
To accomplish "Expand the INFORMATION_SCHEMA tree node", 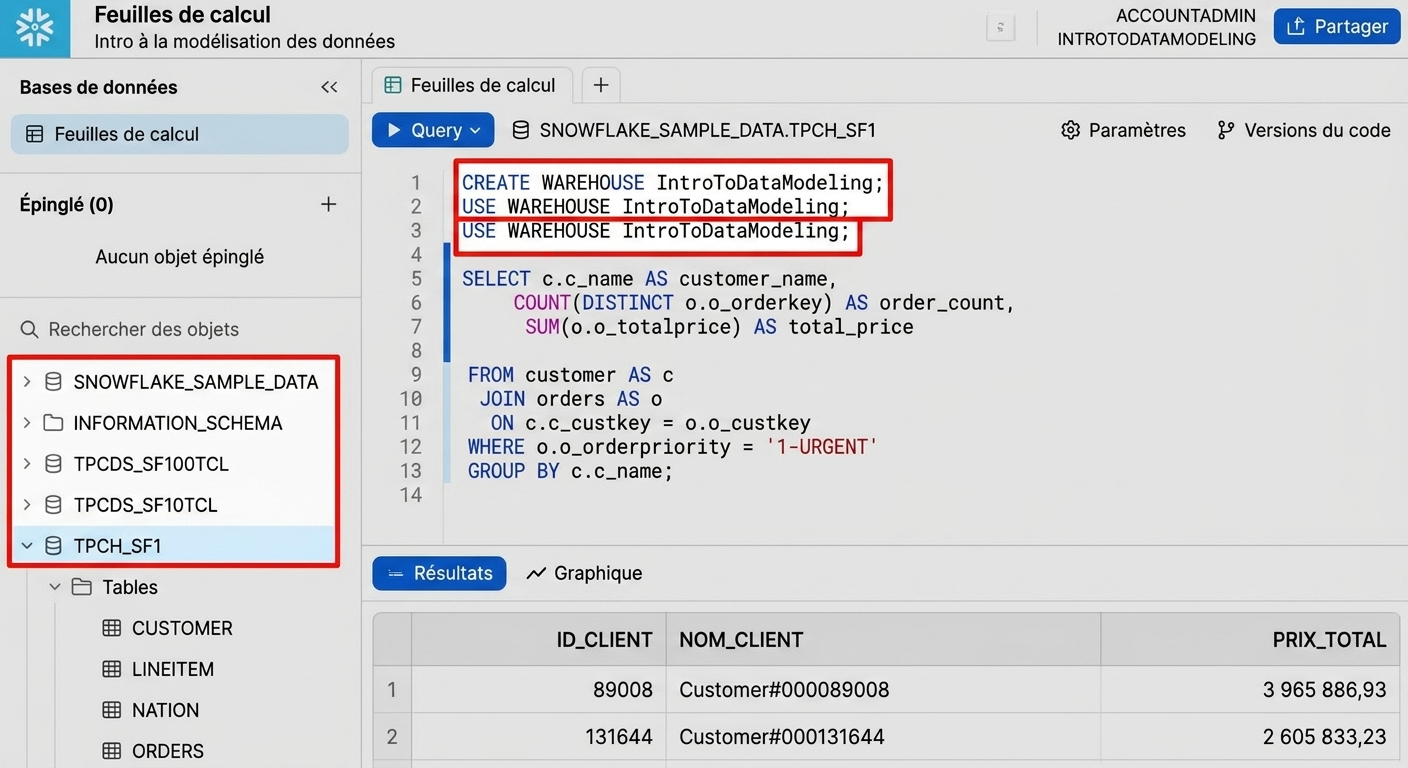I will coord(27,423).
